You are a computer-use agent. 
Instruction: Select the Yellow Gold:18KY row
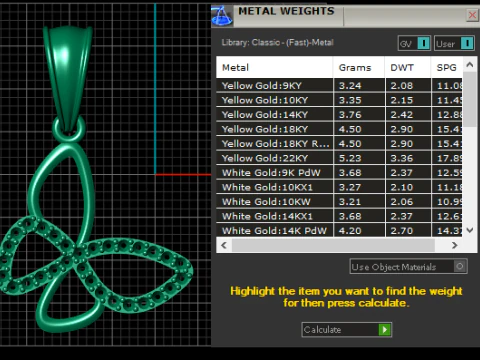(x=339, y=129)
